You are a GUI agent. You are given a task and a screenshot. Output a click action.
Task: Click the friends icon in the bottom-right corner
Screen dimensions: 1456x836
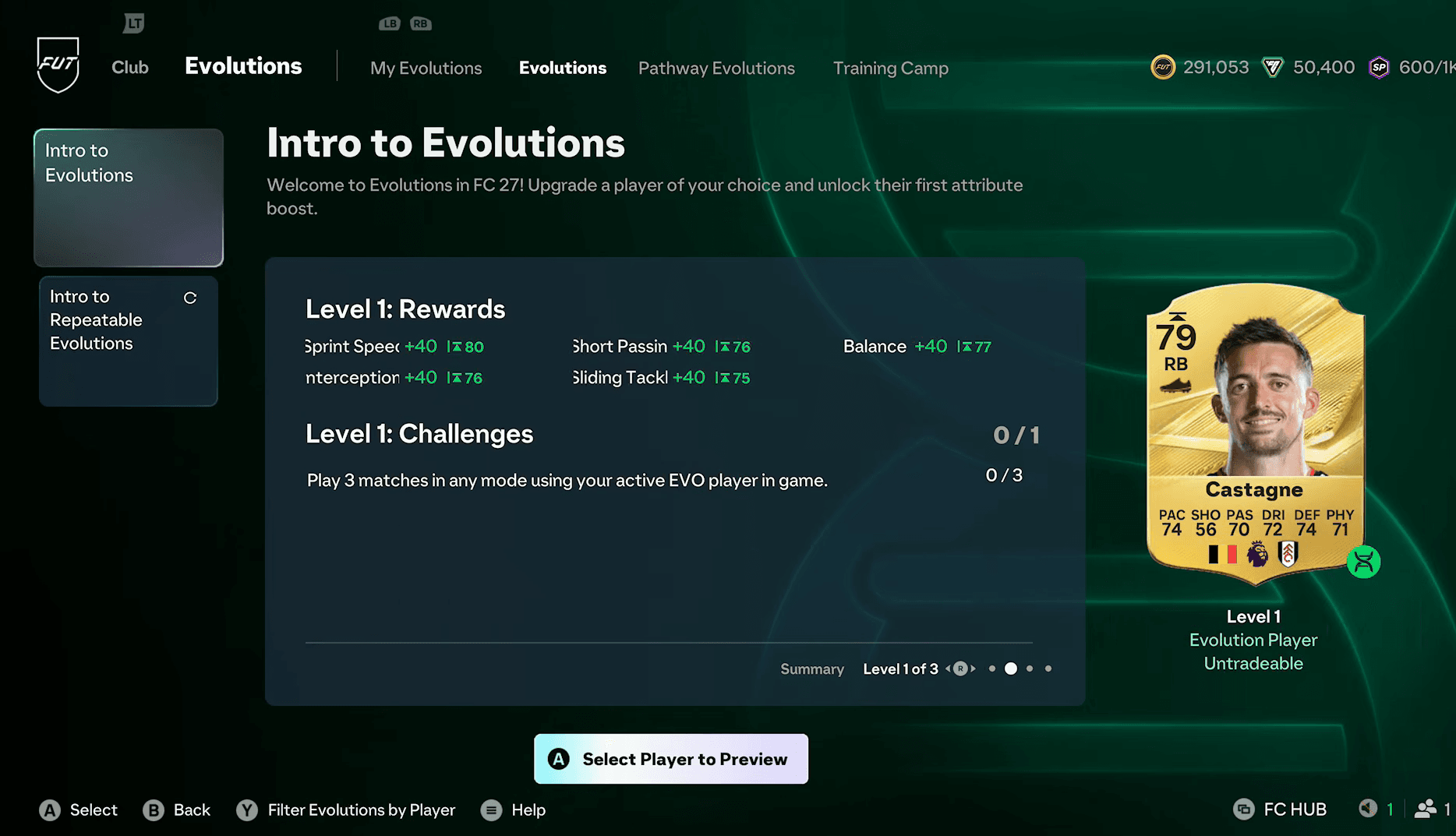click(x=1426, y=809)
